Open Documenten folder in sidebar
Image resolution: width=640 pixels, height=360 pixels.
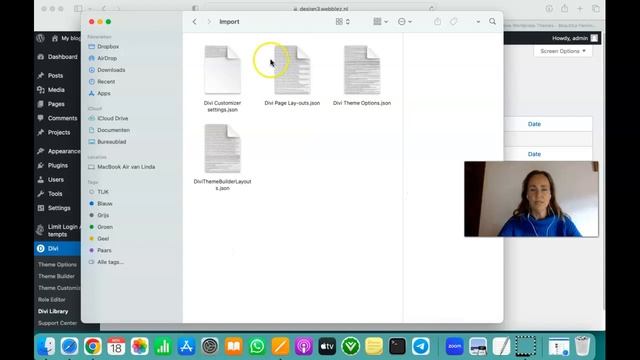point(109,130)
